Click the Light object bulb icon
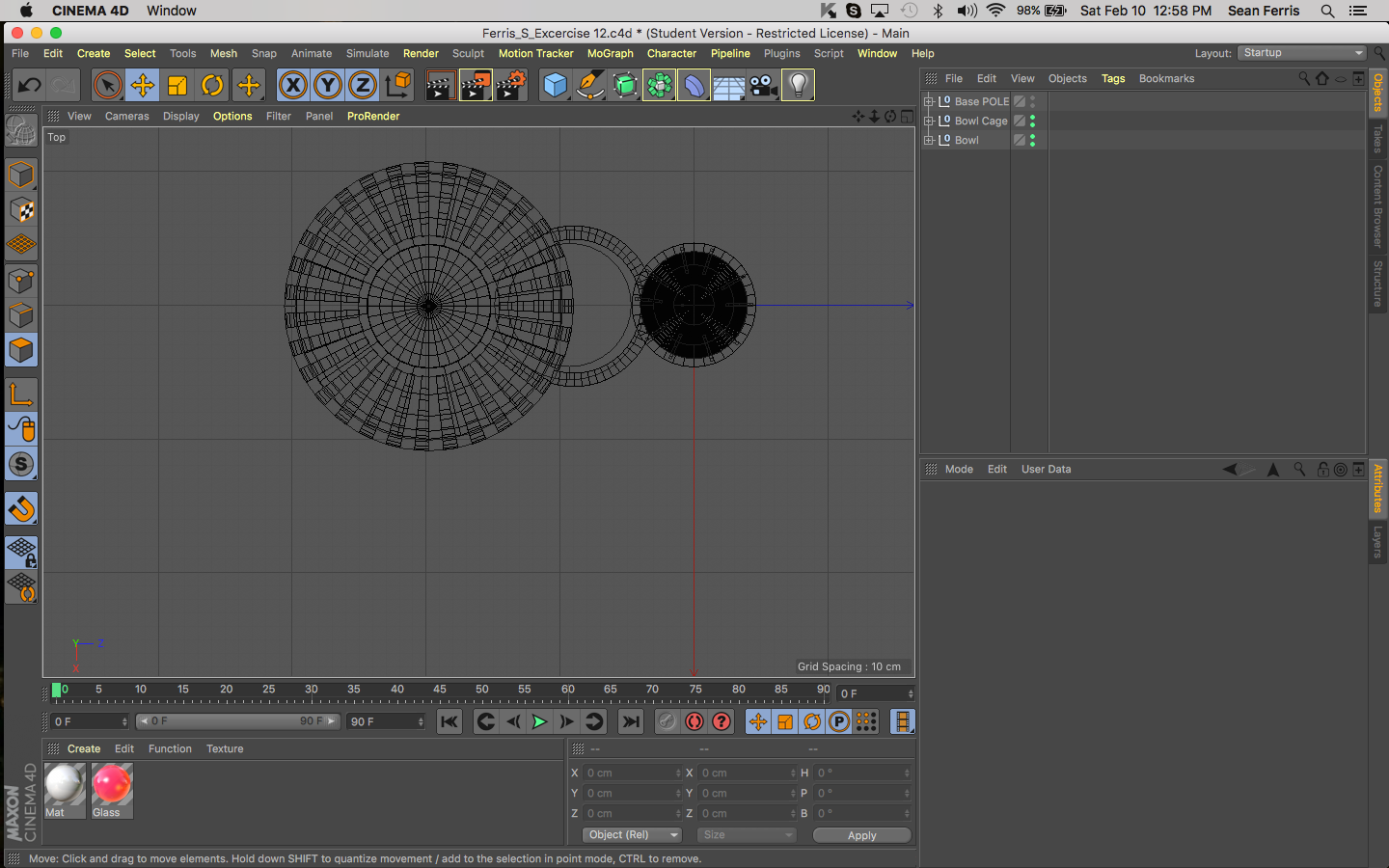Image resolution: width=1389 pixels, height=868 pixels. pyautogui.click(x=798, y=86)
